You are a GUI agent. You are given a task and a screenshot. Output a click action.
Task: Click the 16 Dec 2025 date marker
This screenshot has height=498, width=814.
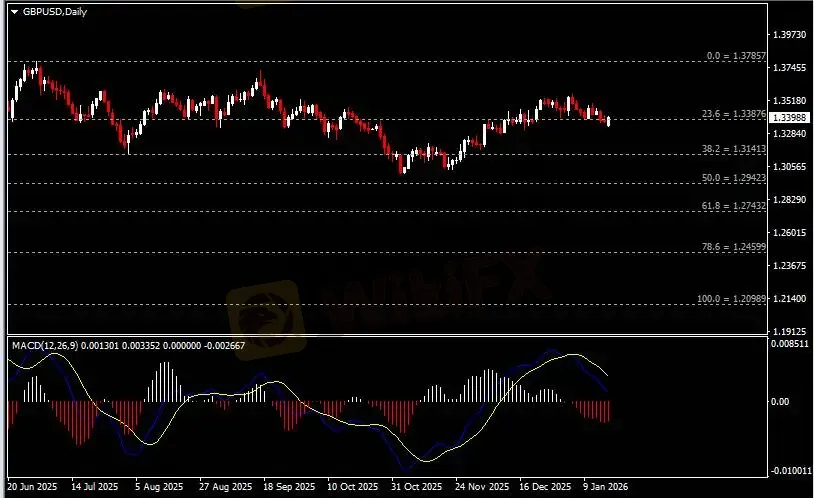(x=545, y=487)
